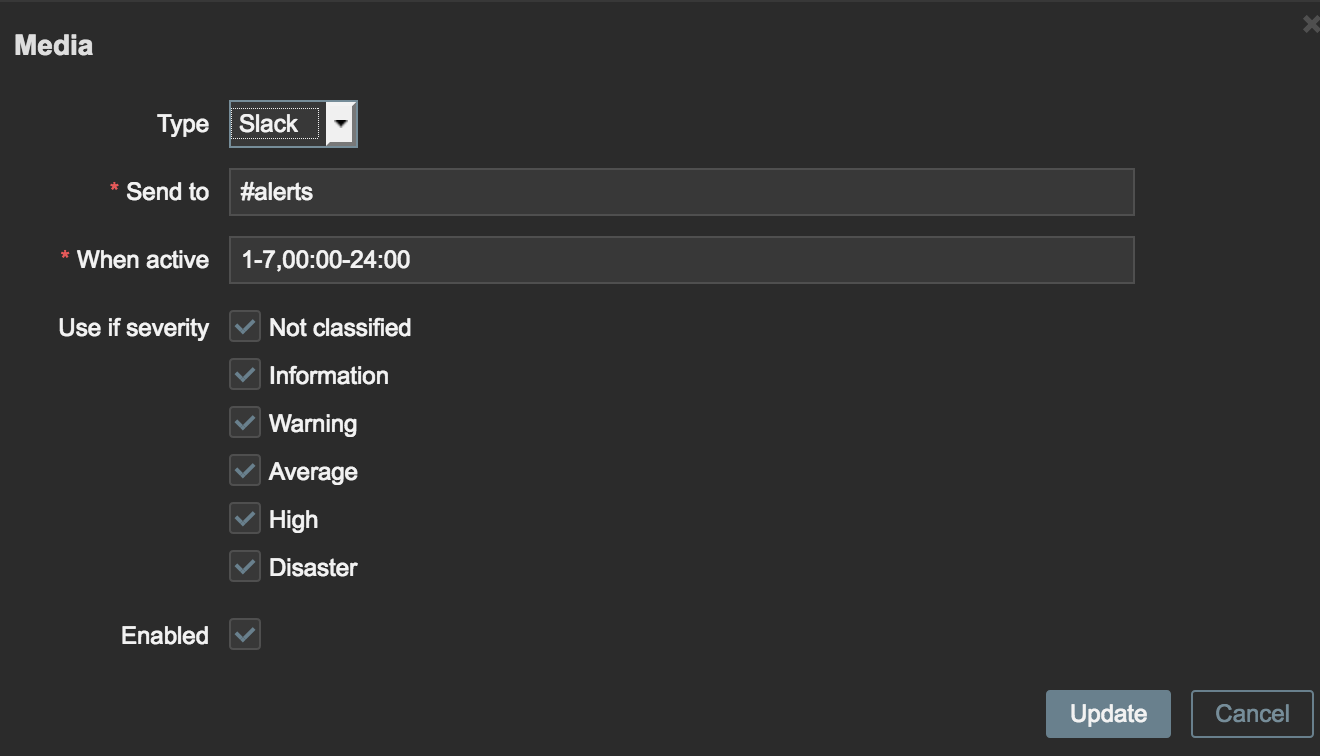The height and width of the screenshot is (756, 1320).
Task: Click the Enabled label text
Action: (x=164, y=634)
